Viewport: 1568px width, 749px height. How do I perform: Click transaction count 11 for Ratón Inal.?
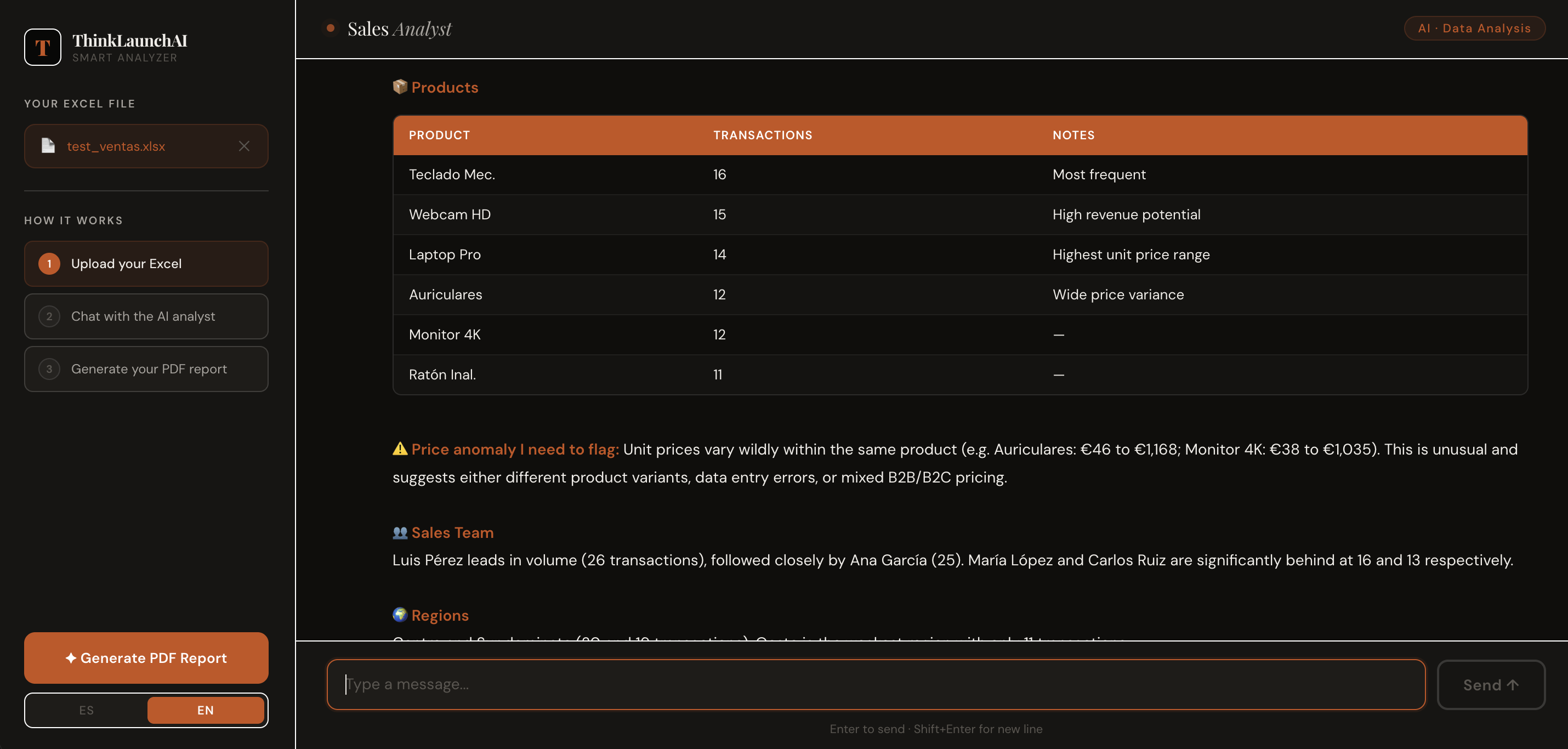[x=718, y=374]
